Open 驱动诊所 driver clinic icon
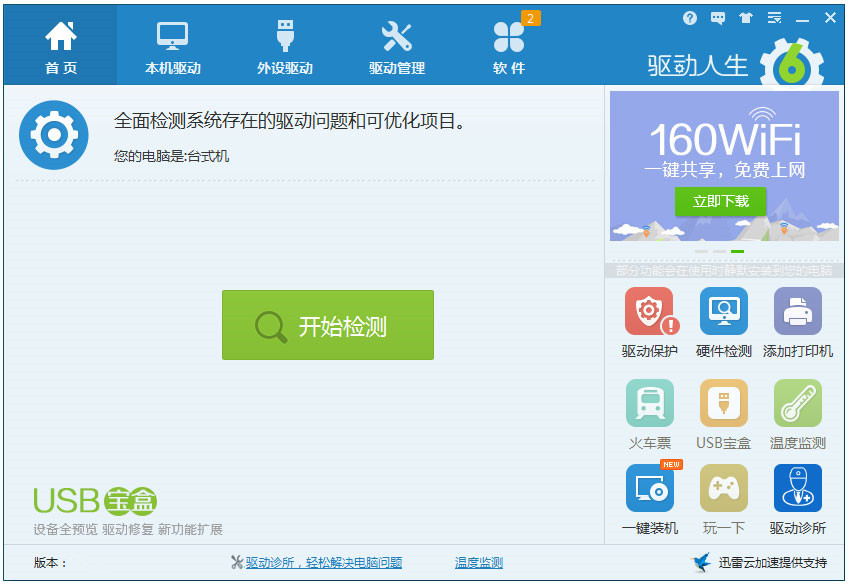This screenshot has height=584, width=849. 797,490
